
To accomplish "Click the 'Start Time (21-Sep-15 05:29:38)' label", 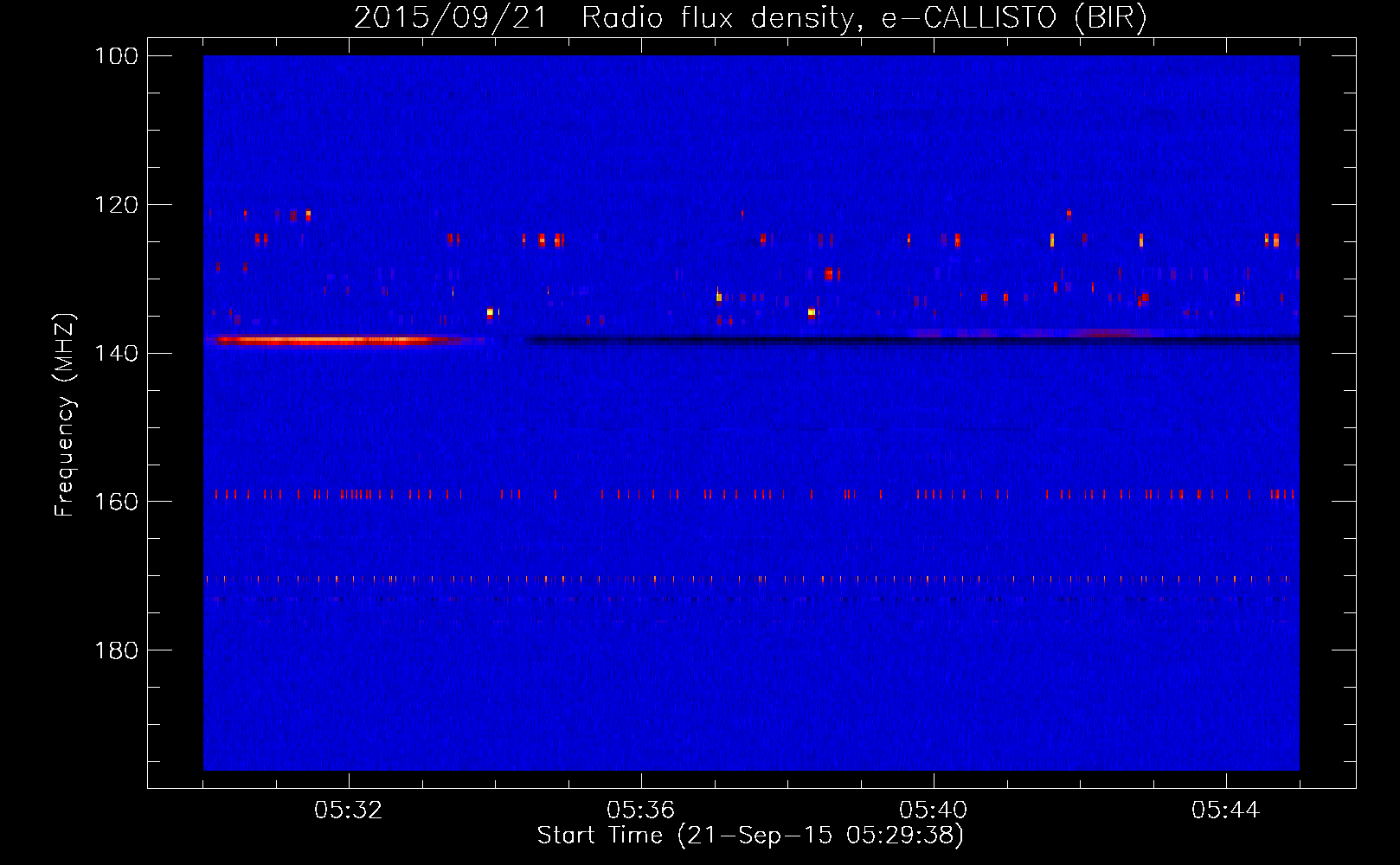I will coord(750,836).
